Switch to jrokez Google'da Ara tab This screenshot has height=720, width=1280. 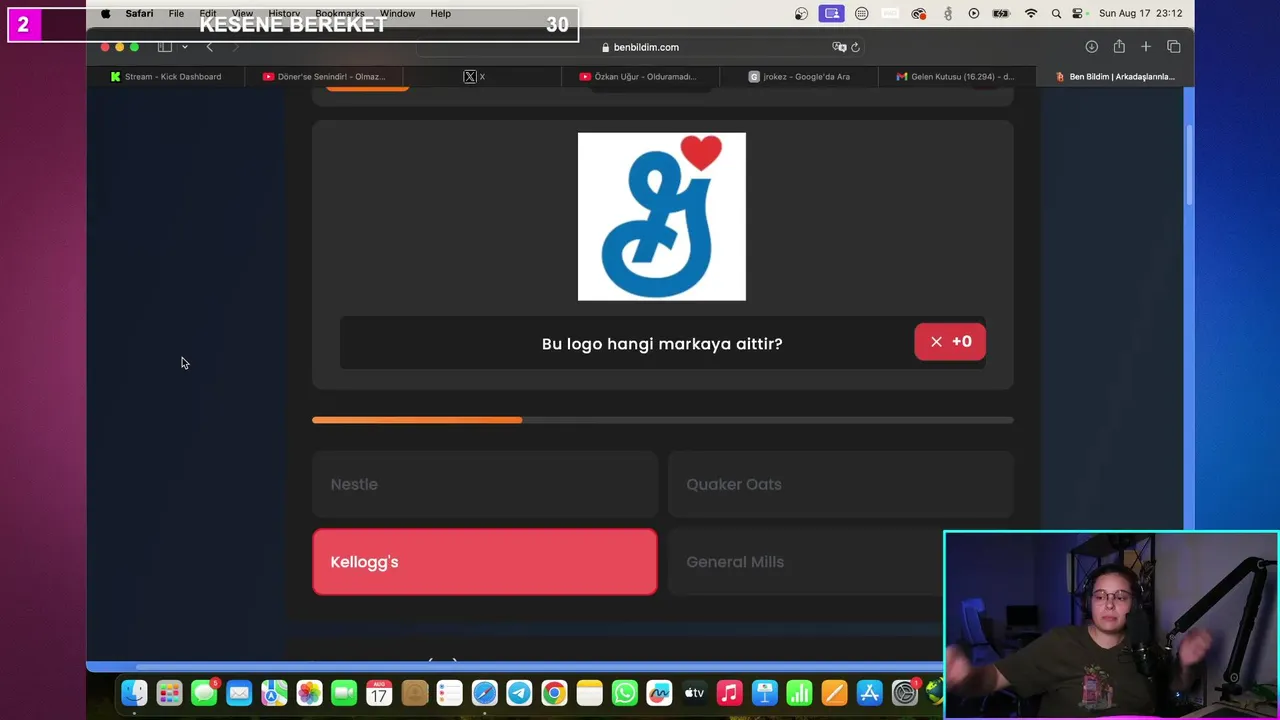[x=799, y=76]
